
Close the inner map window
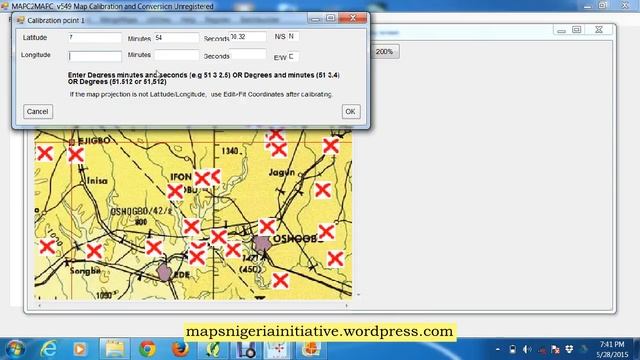(x=599, y=30)
